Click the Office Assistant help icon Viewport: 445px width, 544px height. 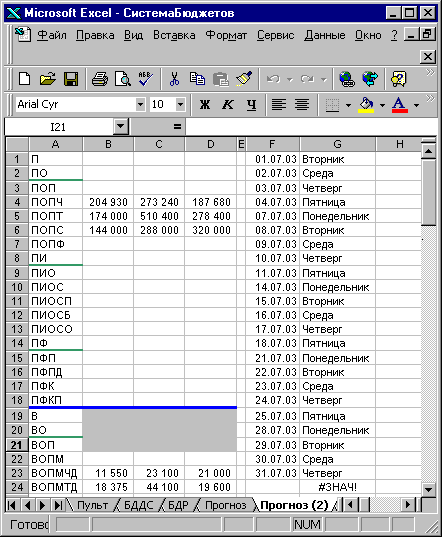(398, 79)
